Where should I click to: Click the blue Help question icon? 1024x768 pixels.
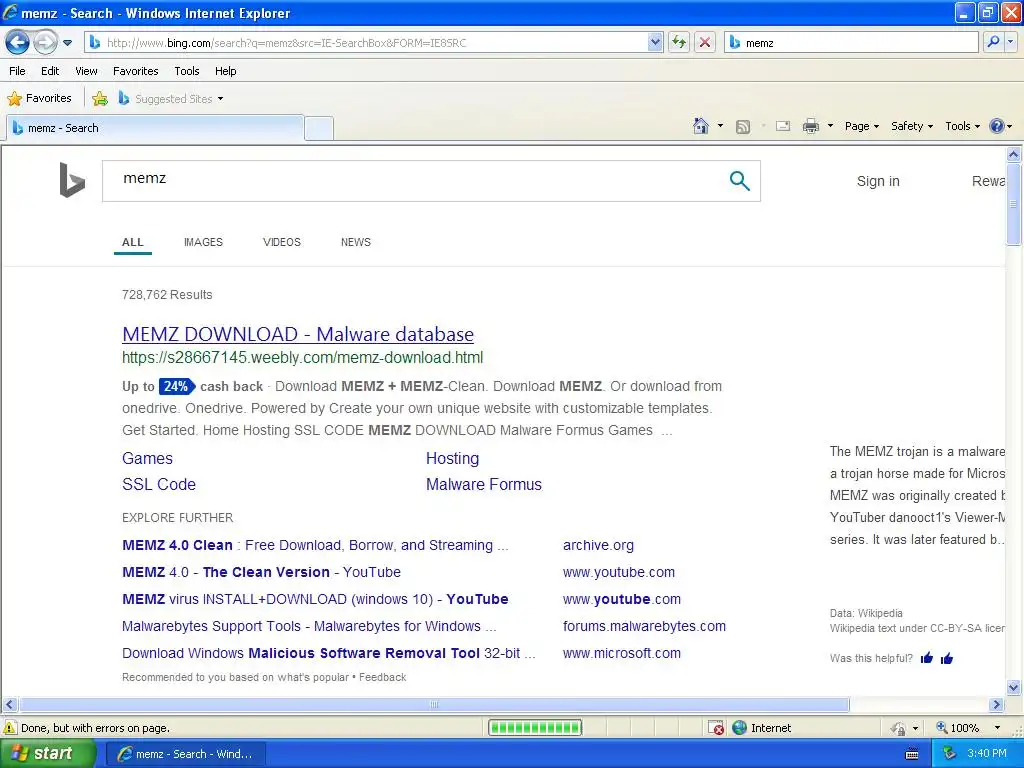point(997,126)
